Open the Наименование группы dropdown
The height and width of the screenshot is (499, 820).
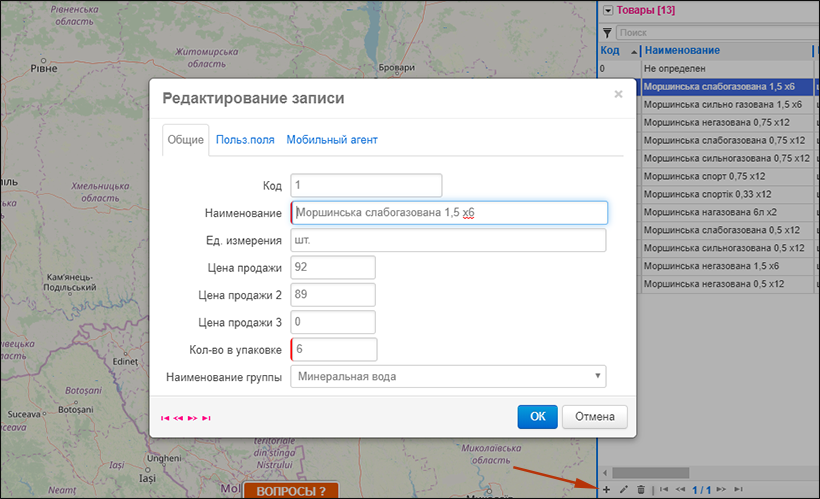point(448,377)
